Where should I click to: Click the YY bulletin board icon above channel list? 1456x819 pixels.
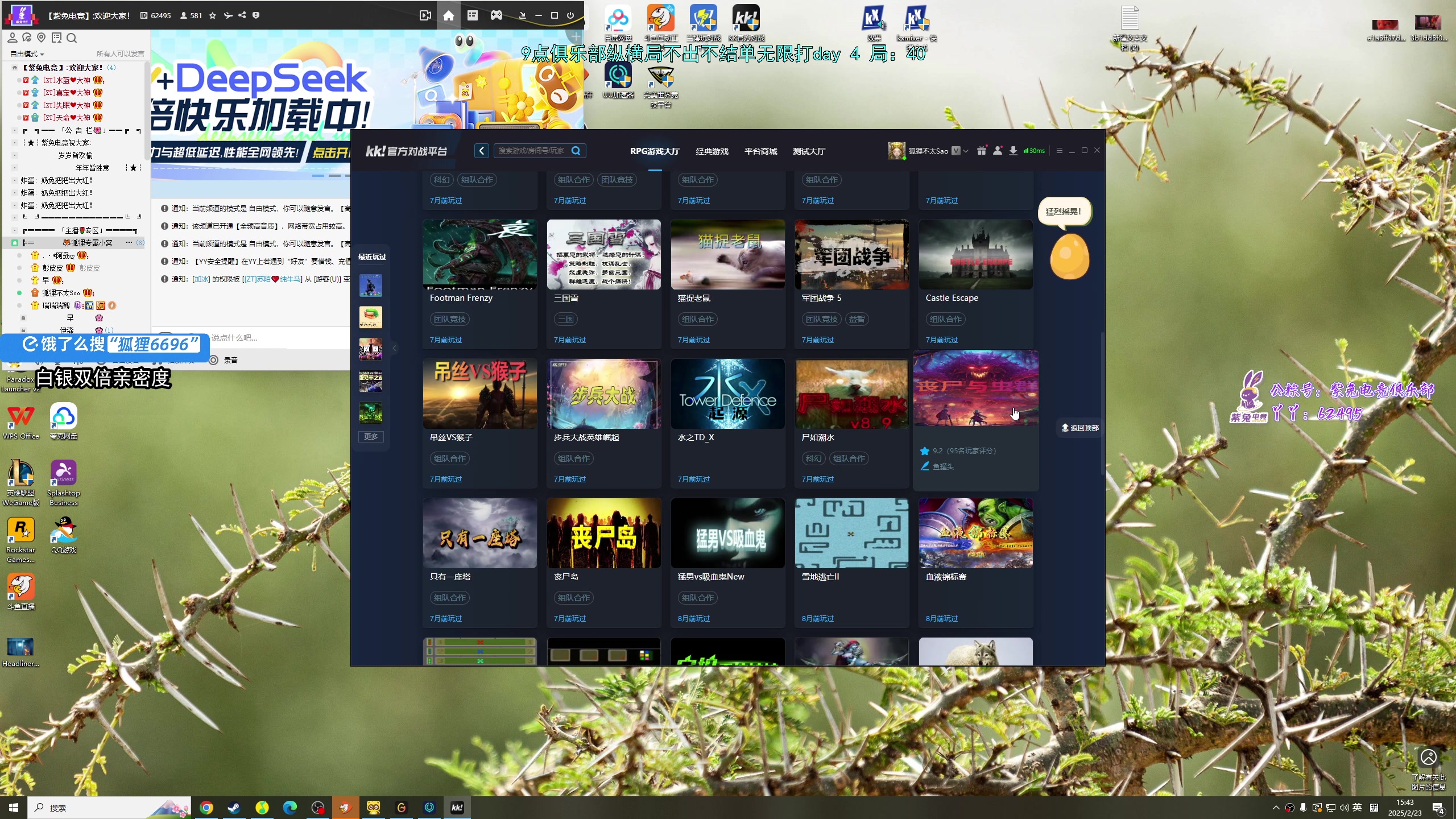click(x=56, y=38)
